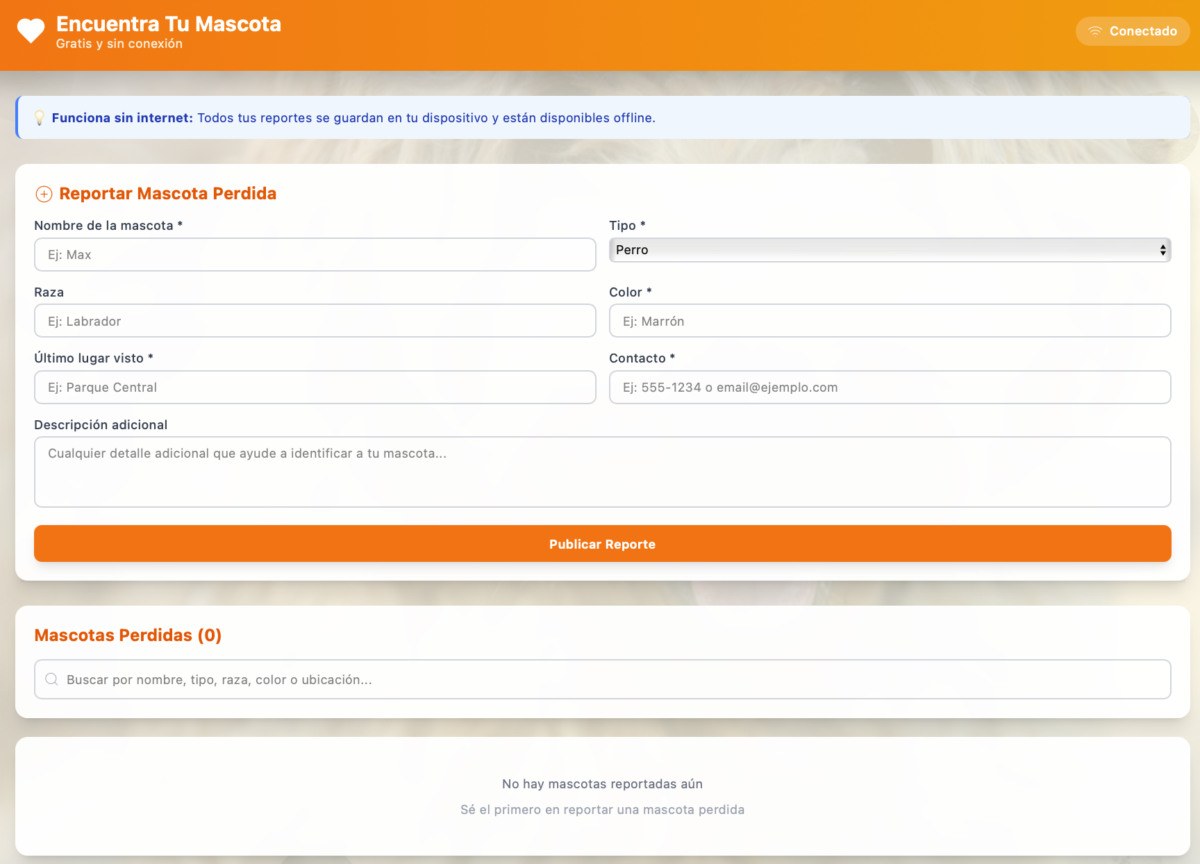Image resolution: width=1200 pixels, height=864 pixels.
Task: Click the Funciona sin internet notice text
Action: point(354,118)
